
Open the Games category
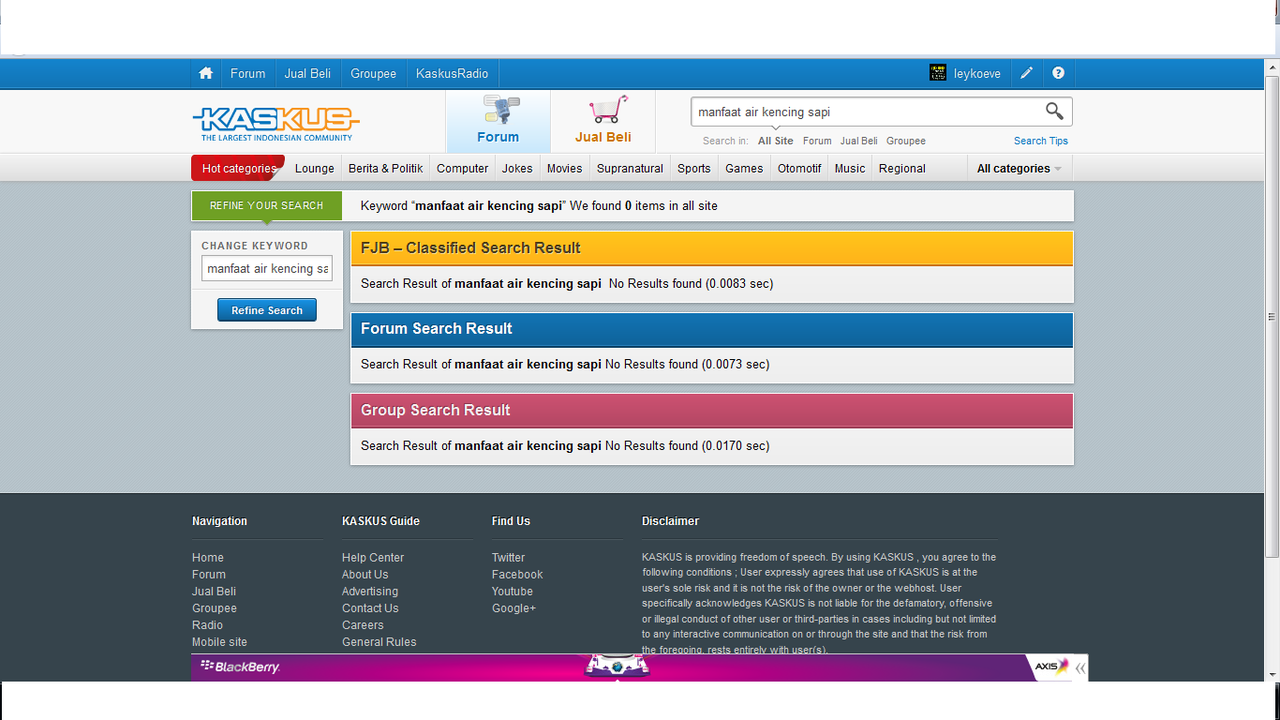744,168
